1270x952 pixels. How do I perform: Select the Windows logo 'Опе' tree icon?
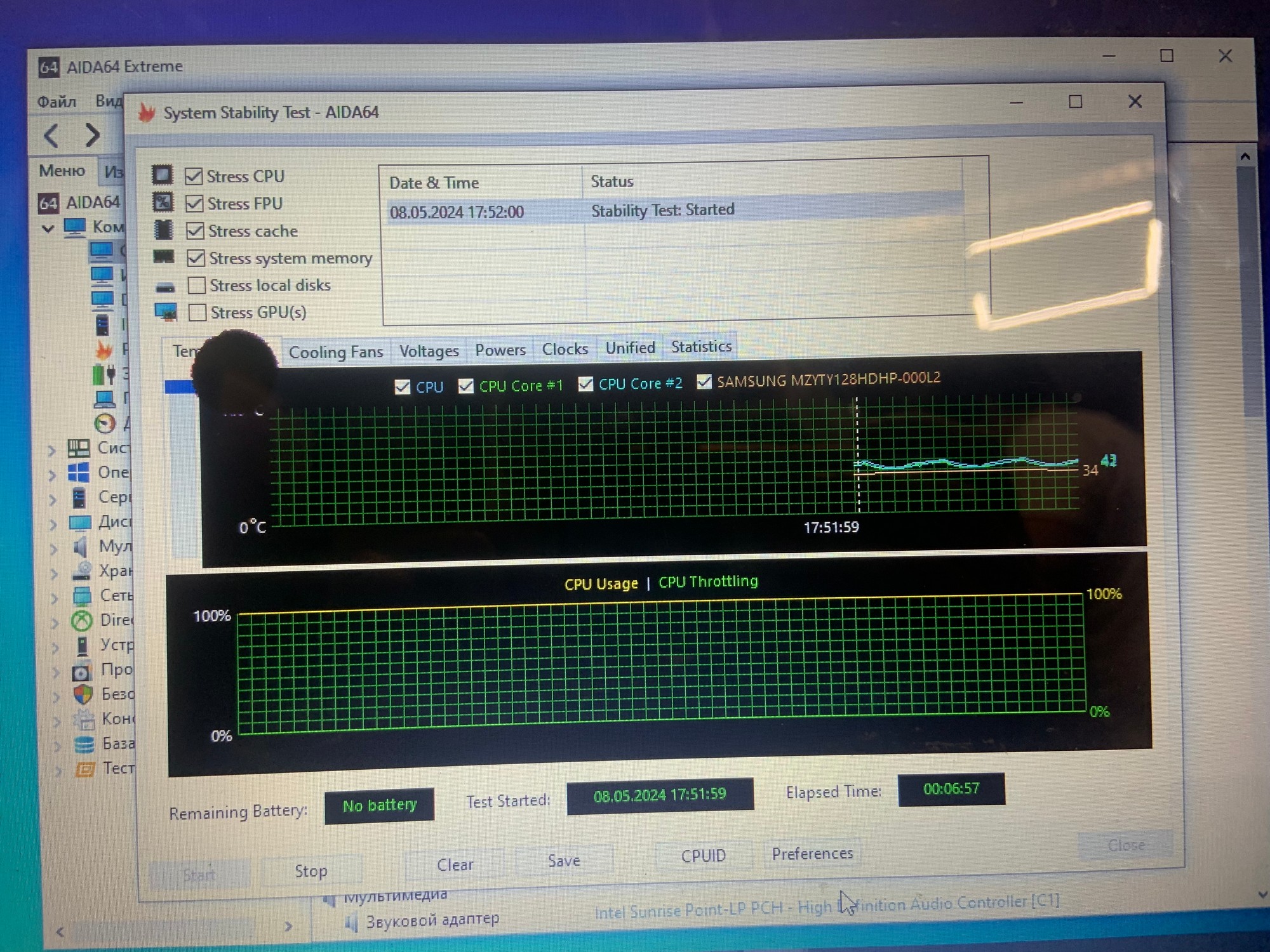pos(79,472)
